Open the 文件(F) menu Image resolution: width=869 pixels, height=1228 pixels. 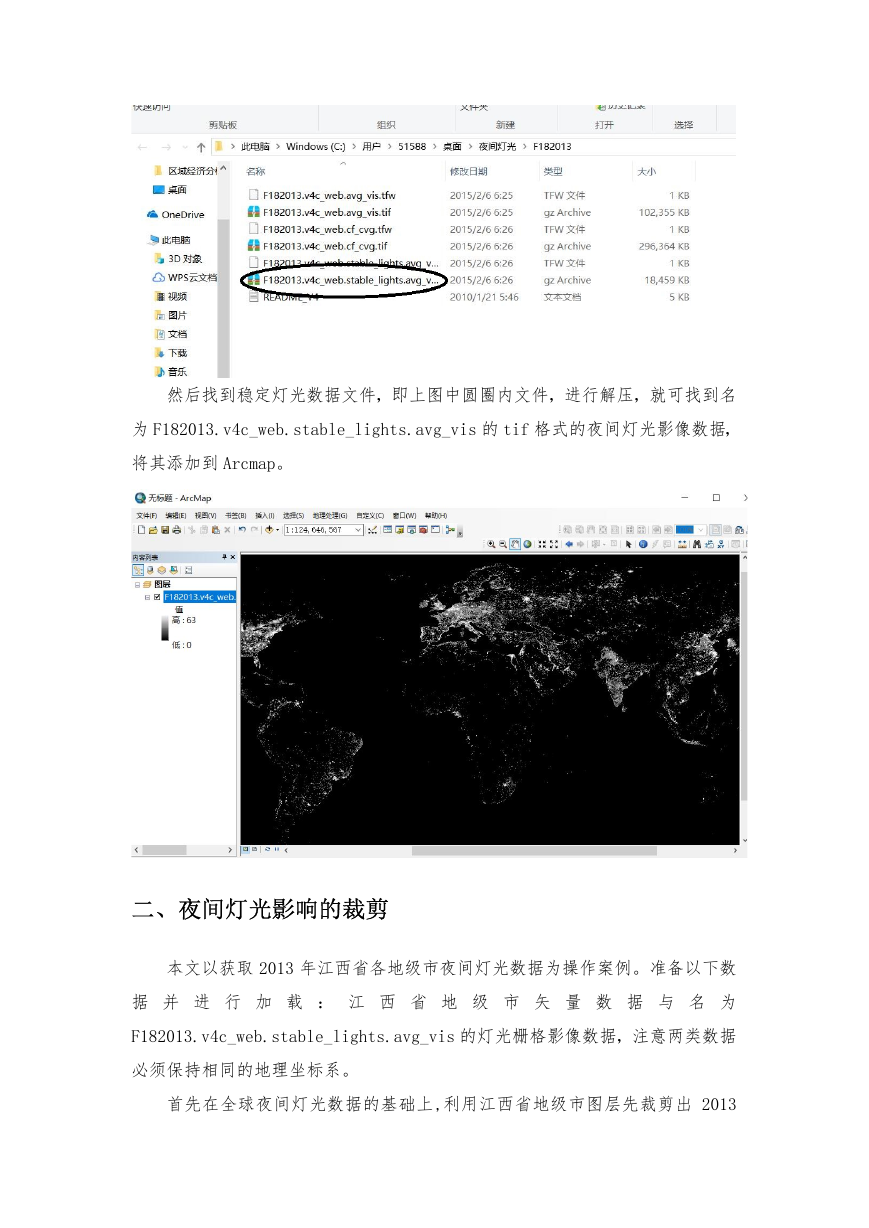(147, 516)
